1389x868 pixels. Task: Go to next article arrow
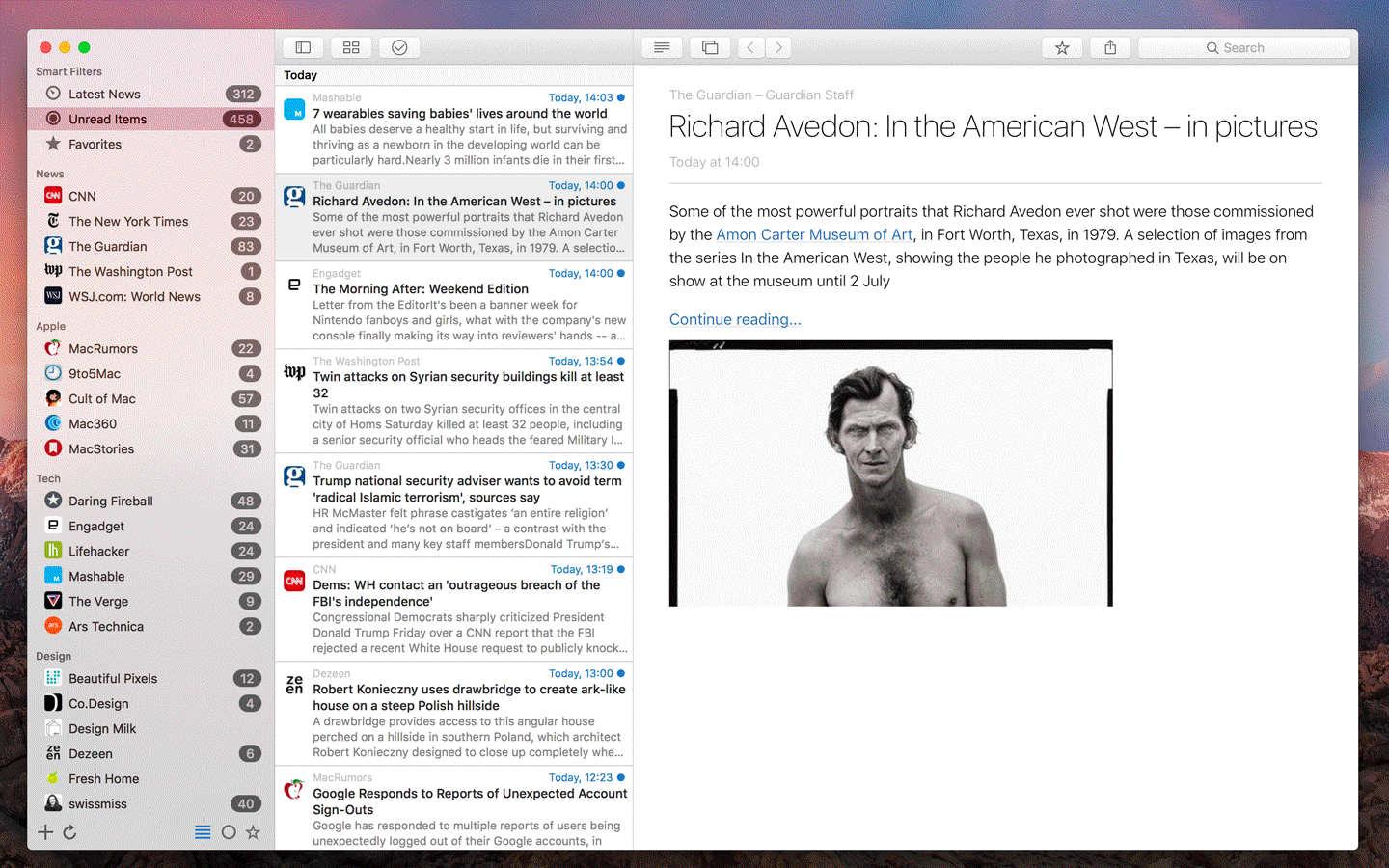click(x=778, y=47)
